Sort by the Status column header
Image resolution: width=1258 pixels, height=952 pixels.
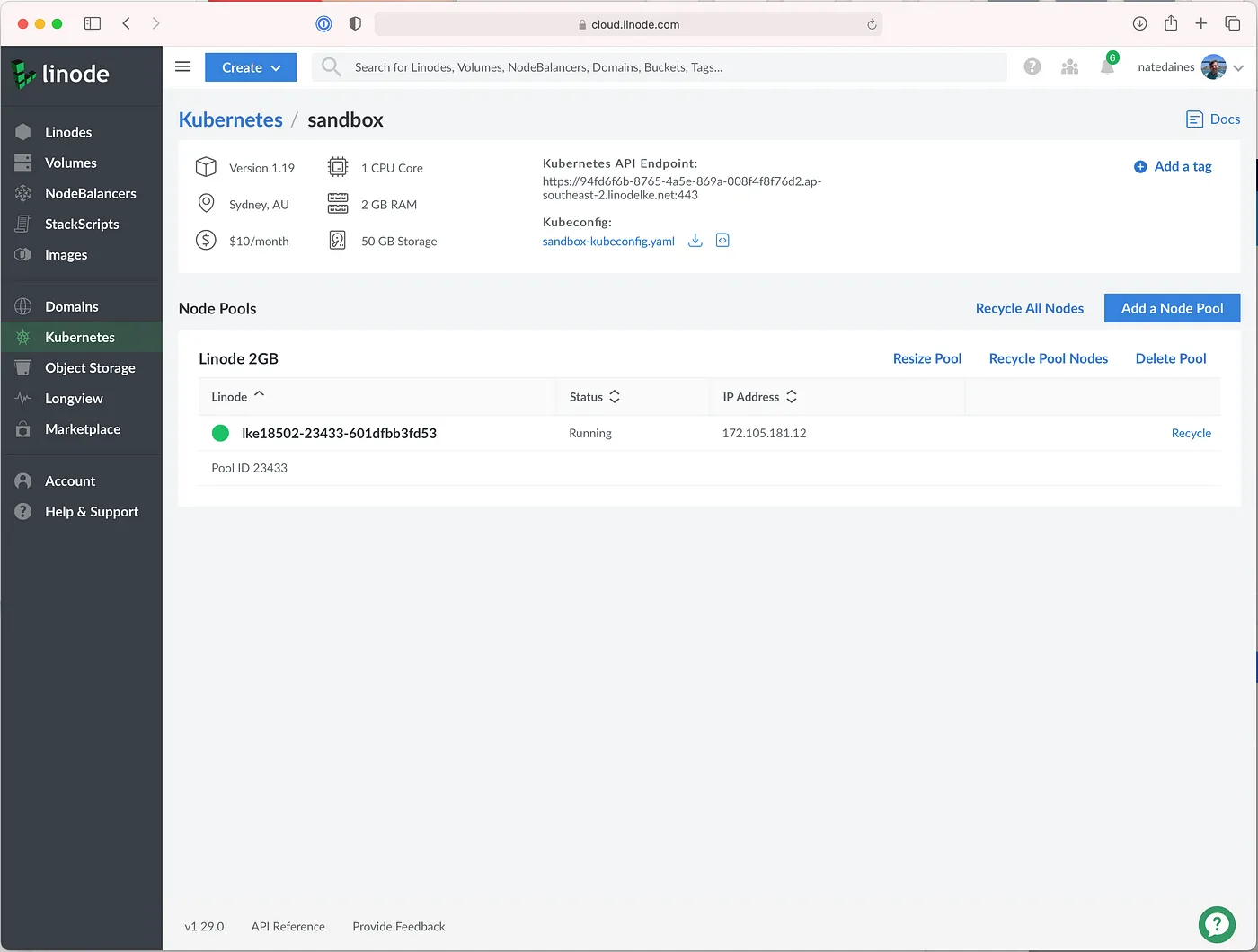[x=595, y=396]
